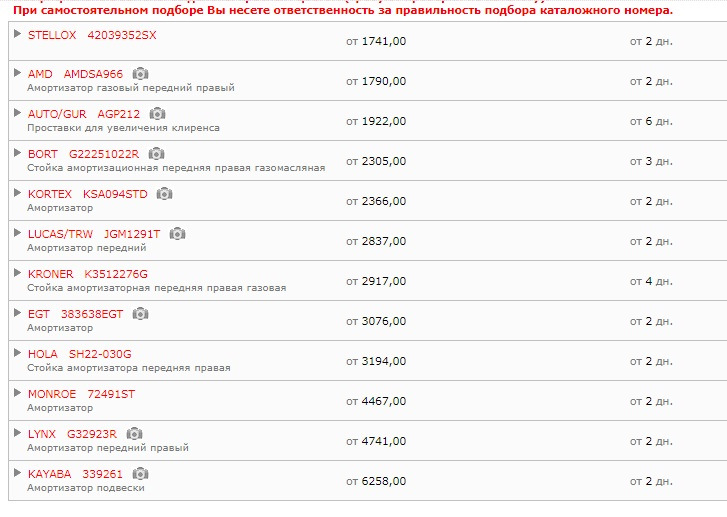Expand the MONROE 72491ST row arrow
This screenshot has width=727, height=517.
pyautogui.click(x=18, y=393)
